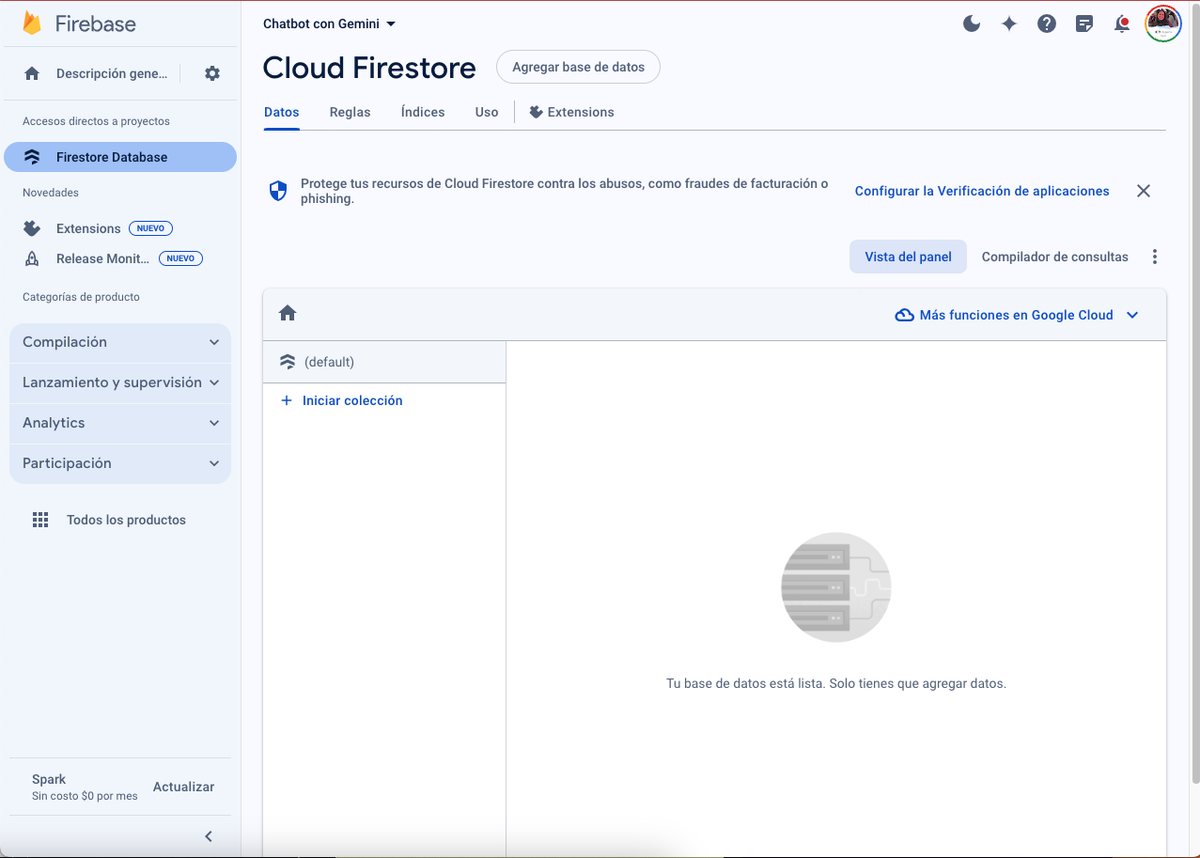
Task: Open the three-dot more options menu
Action: [1155, 257]
